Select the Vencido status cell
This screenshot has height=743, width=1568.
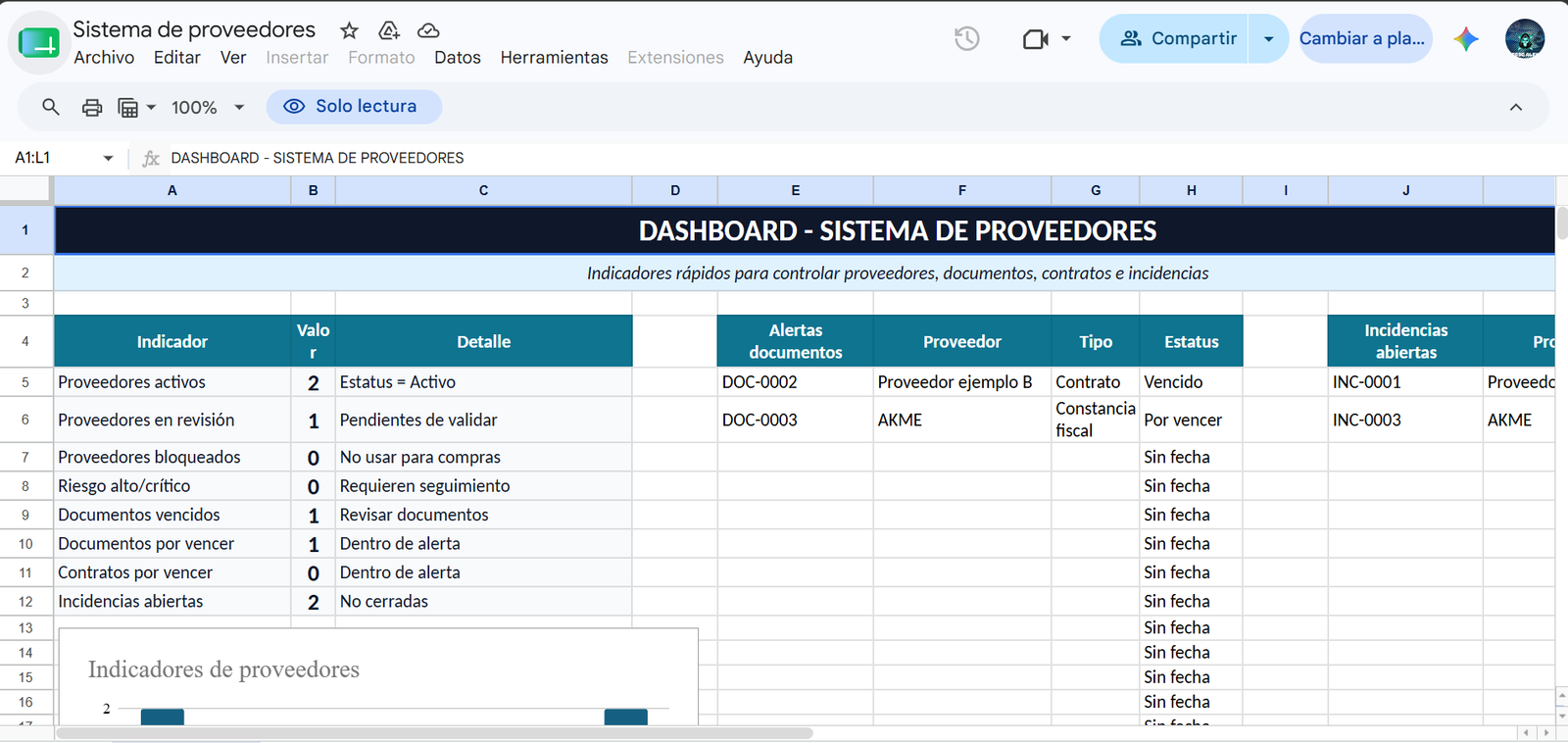coord(1192,382)
